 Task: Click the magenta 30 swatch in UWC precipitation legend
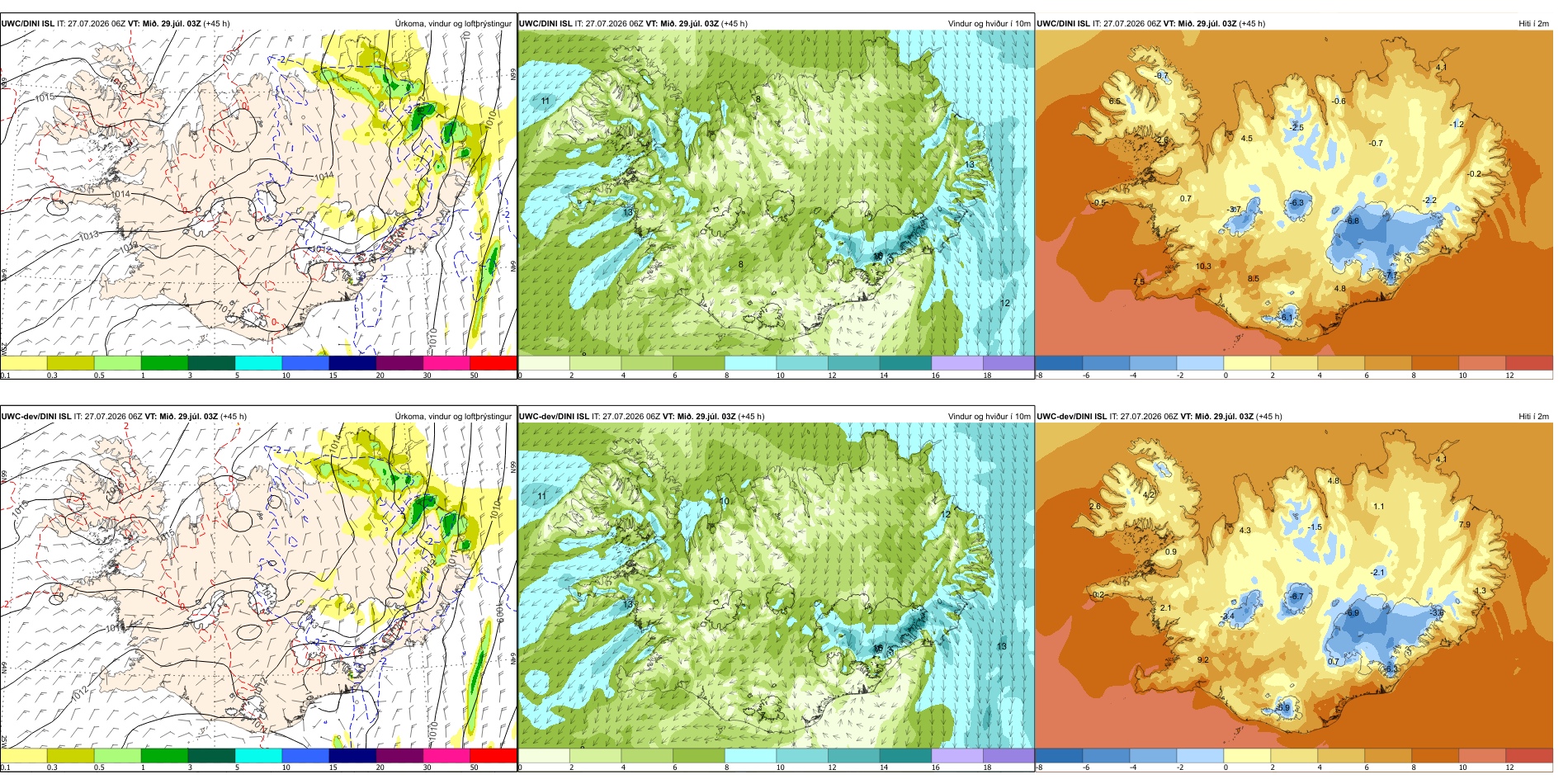(x=446, y=363)
